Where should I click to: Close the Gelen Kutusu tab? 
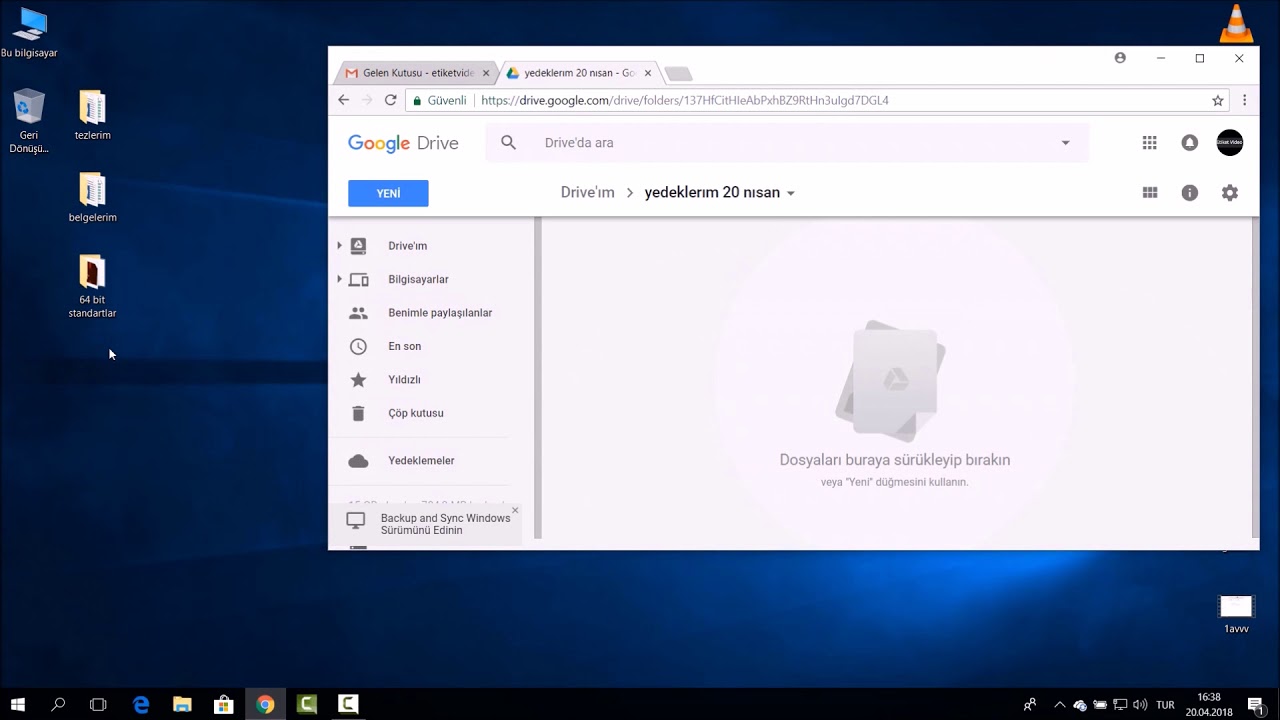tap(486, 73)
